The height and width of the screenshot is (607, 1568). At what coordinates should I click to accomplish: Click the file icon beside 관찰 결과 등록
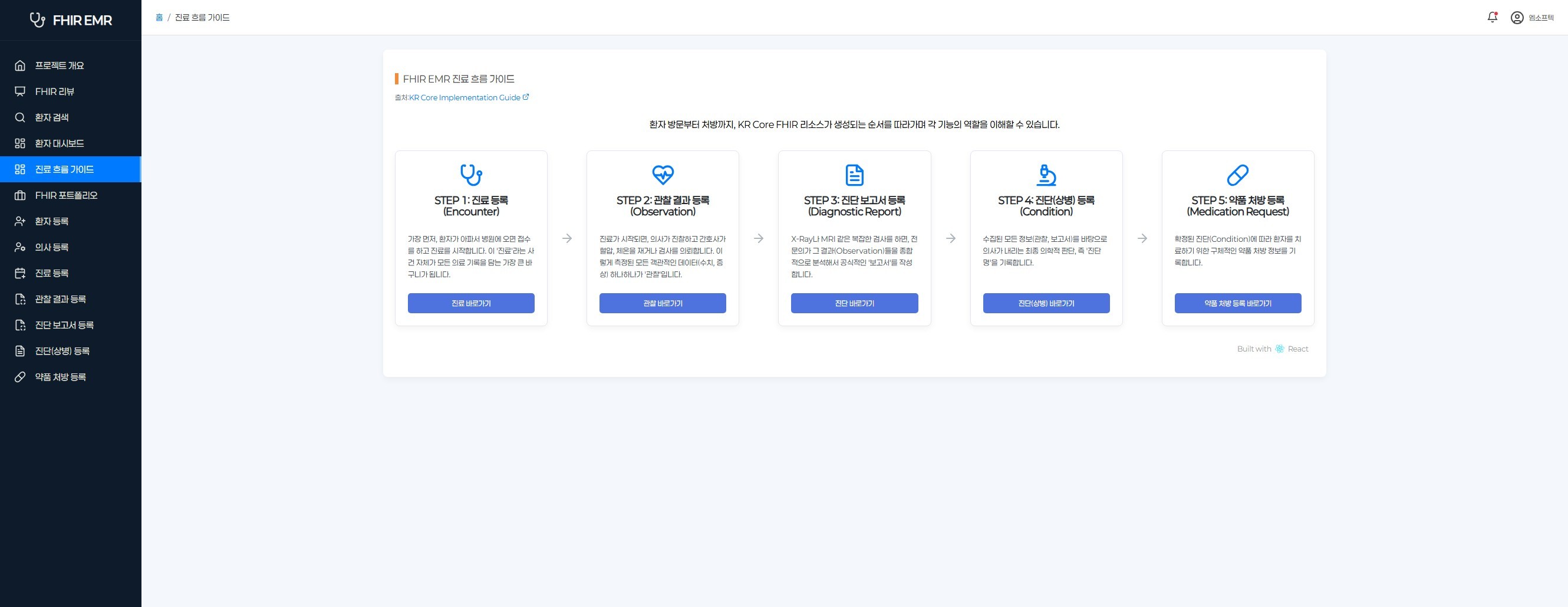pyautogui.click(x=20, y=299)
